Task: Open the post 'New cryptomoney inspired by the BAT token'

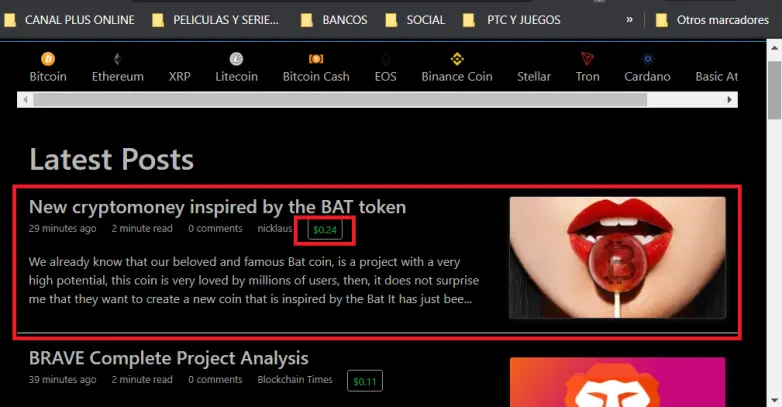Action: (217, 206)
